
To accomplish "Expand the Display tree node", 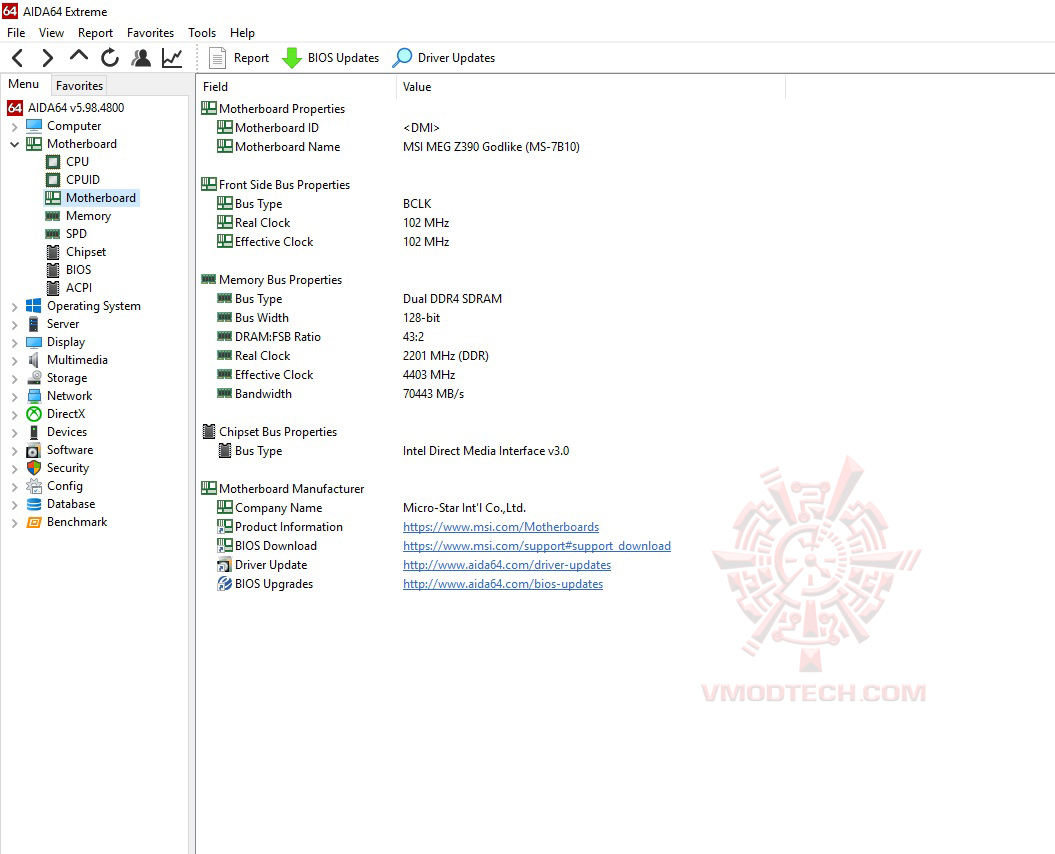I will (x=14, y=343).
